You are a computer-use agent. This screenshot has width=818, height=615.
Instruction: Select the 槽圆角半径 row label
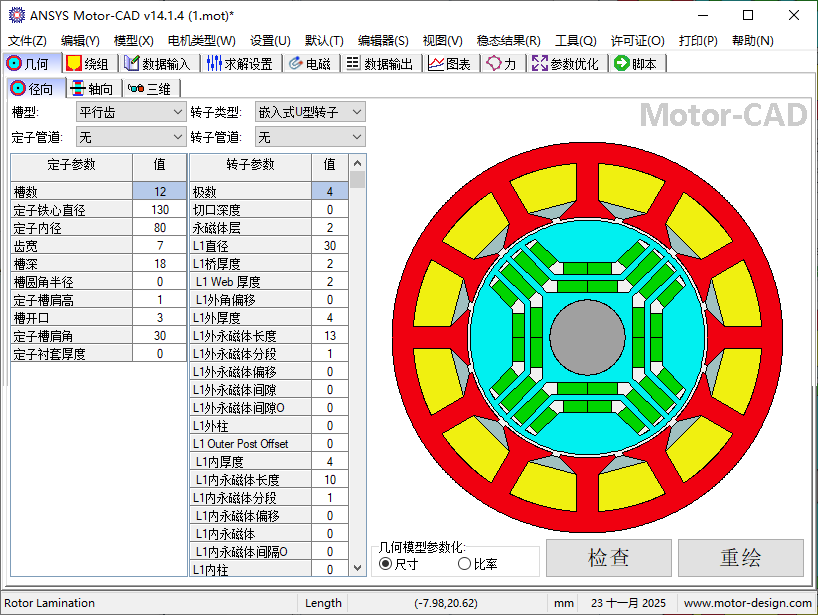[71, 282]
